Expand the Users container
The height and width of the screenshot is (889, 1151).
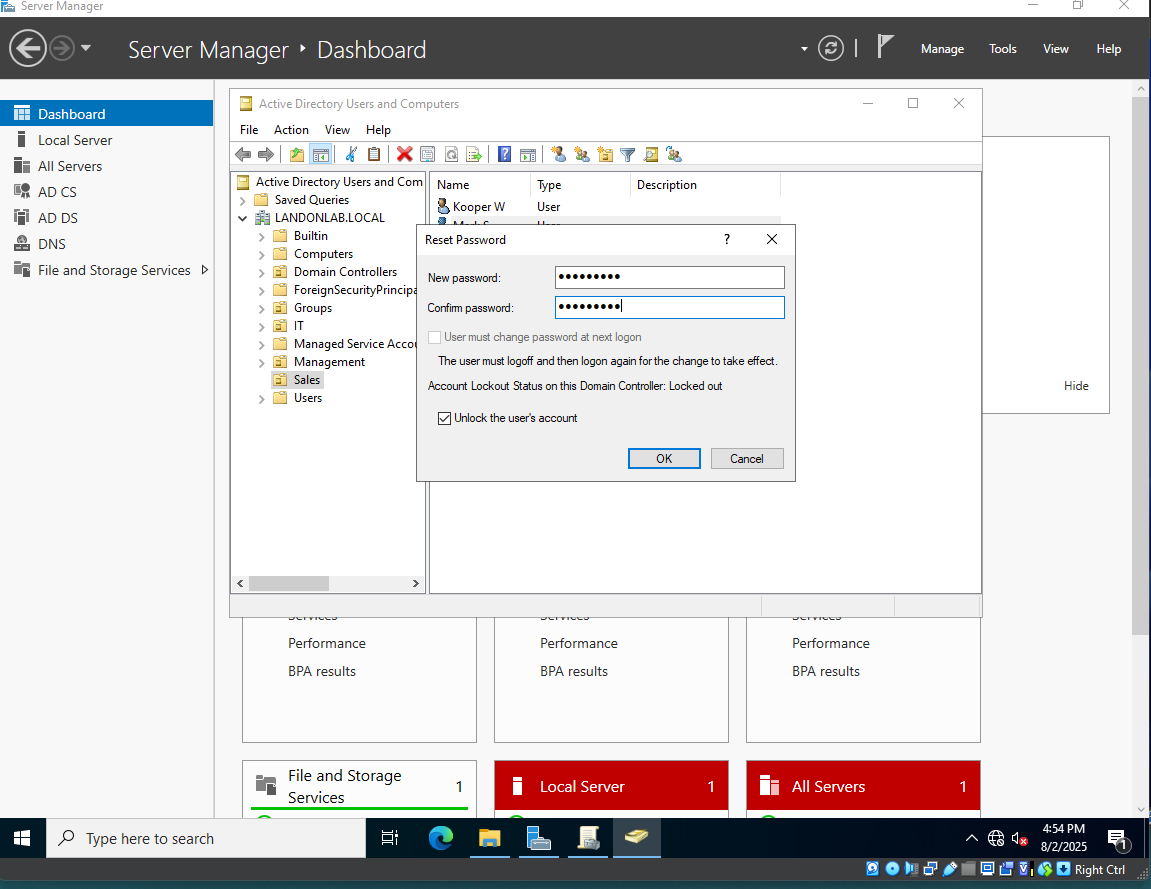(261, 399)
